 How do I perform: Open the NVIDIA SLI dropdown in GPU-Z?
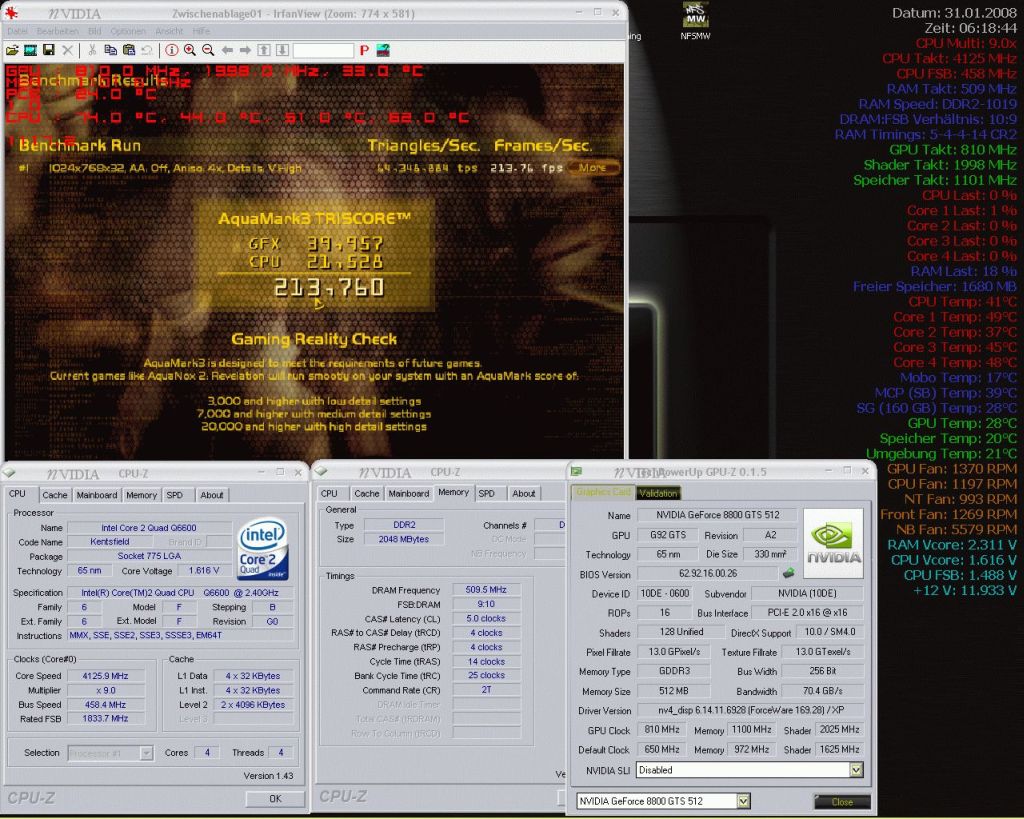click(856, 770)
